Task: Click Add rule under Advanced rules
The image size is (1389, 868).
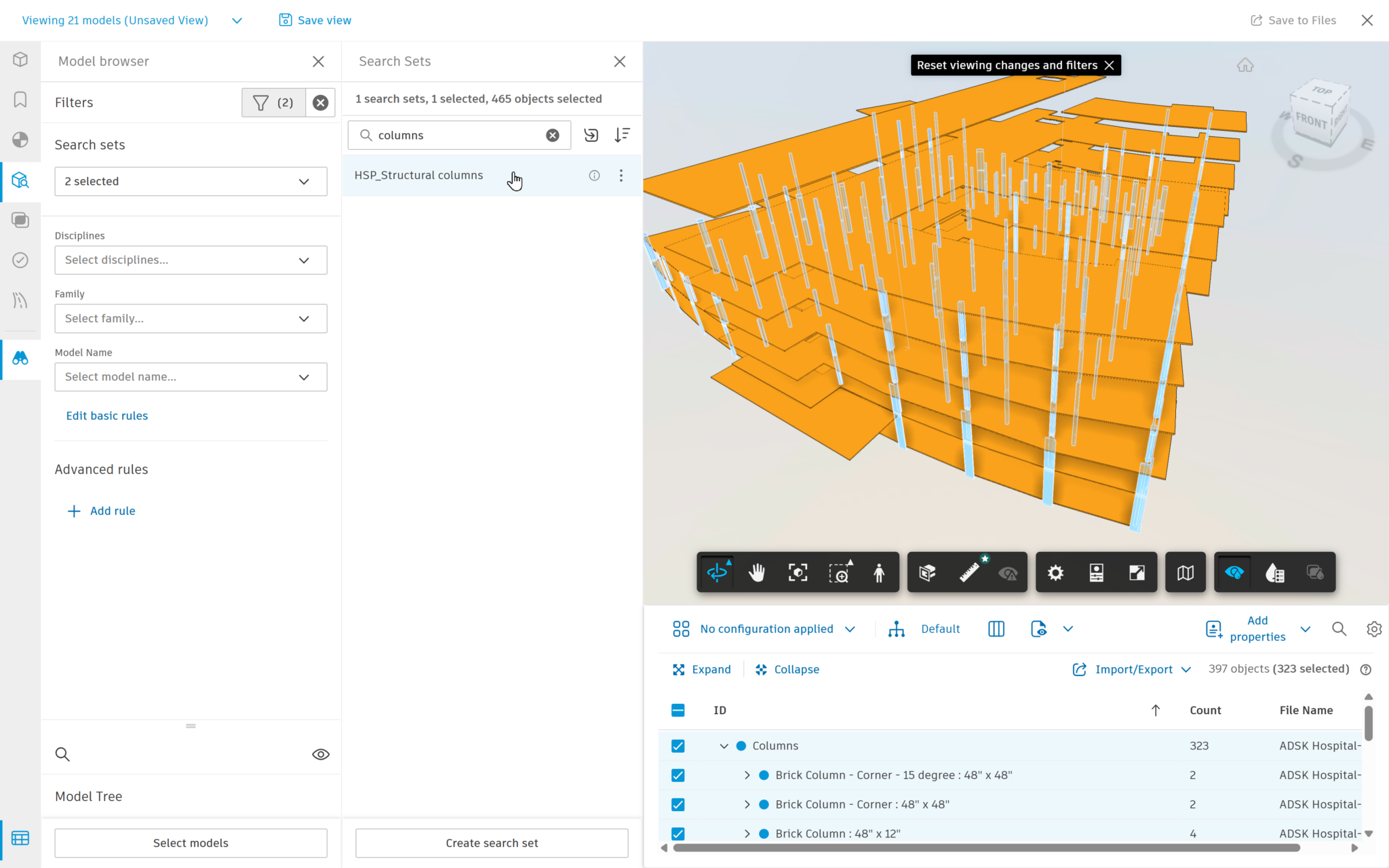Action: point(101,511)
